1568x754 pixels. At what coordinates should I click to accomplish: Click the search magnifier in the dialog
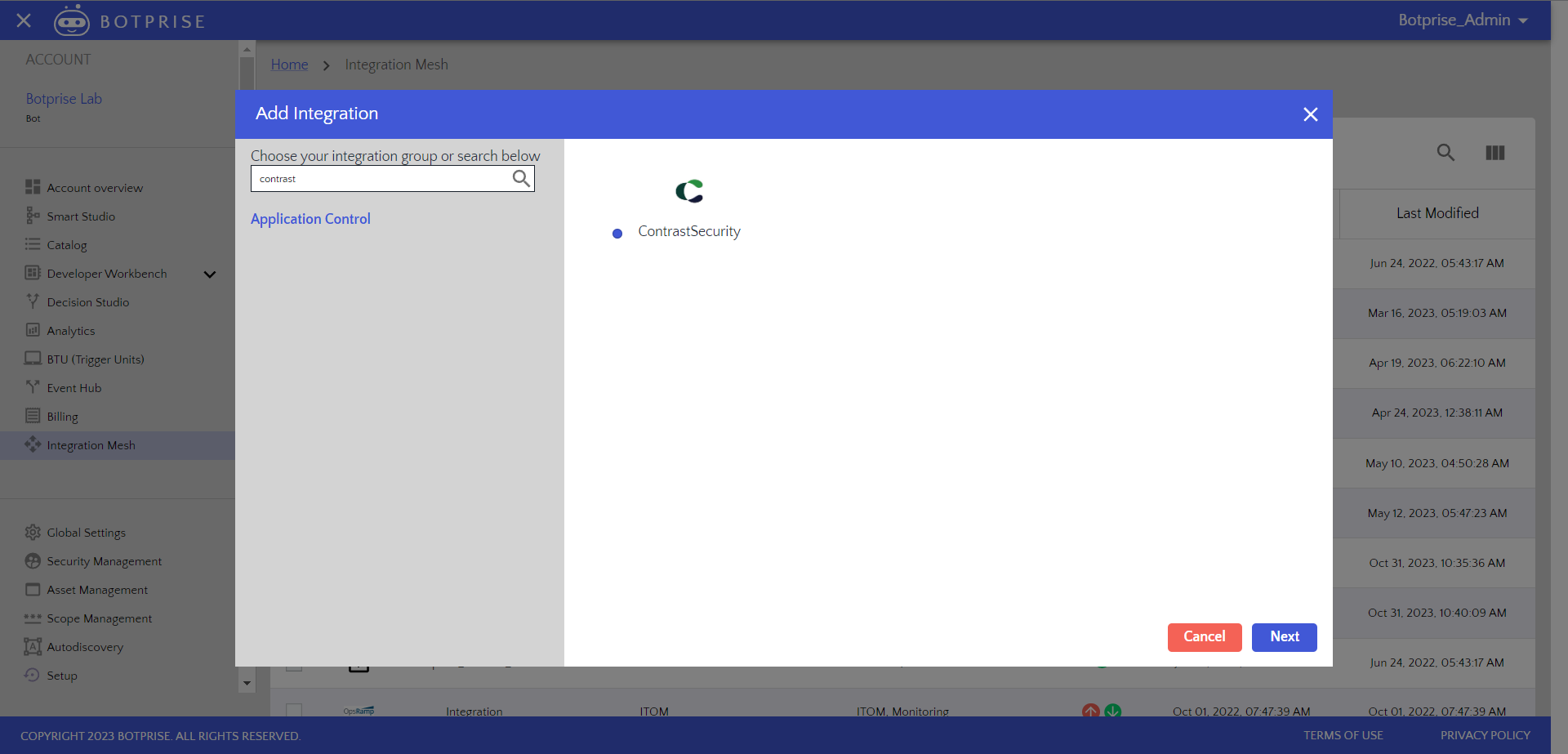(x=521, y=178)
